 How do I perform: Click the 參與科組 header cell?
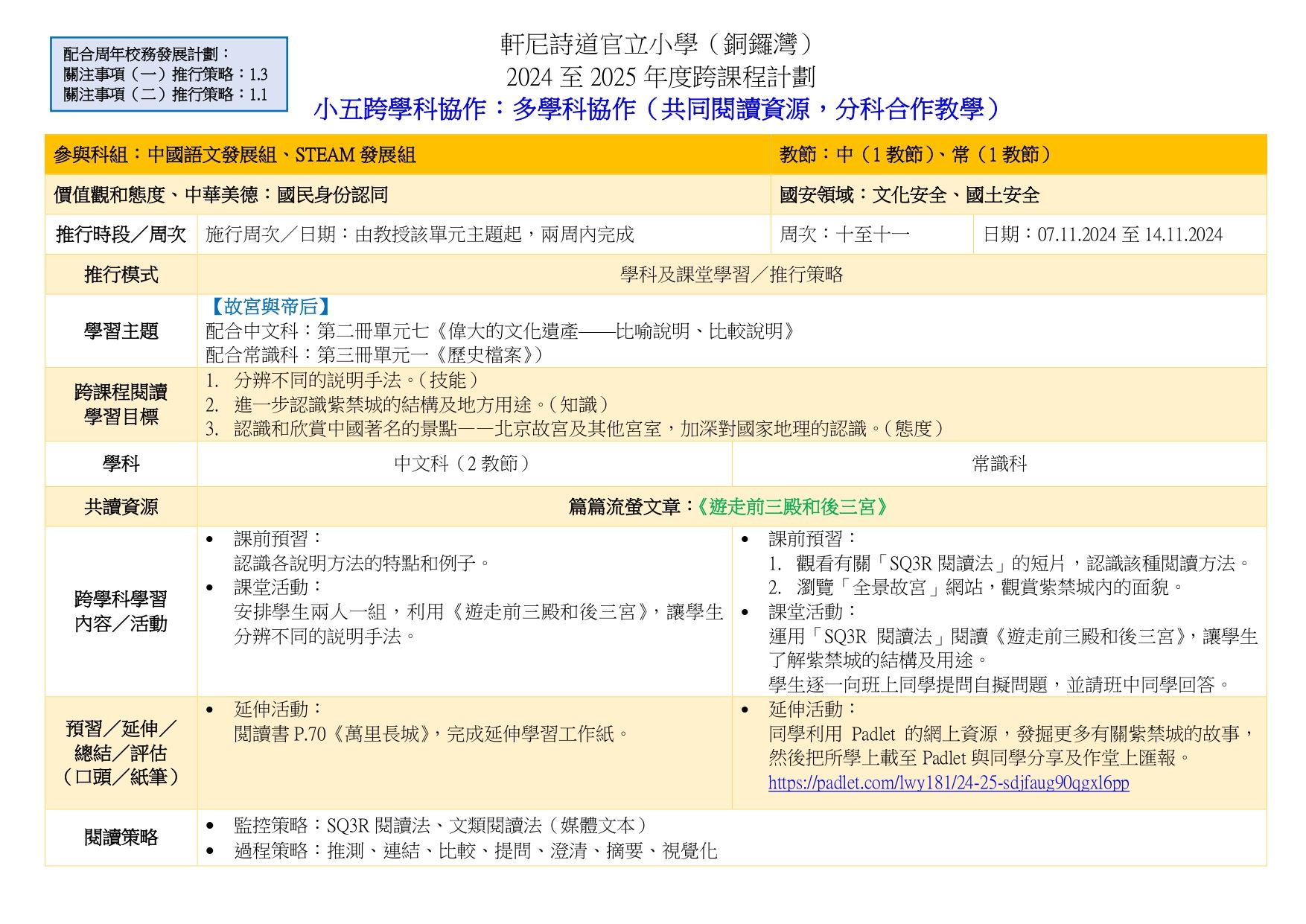[407, 155]
